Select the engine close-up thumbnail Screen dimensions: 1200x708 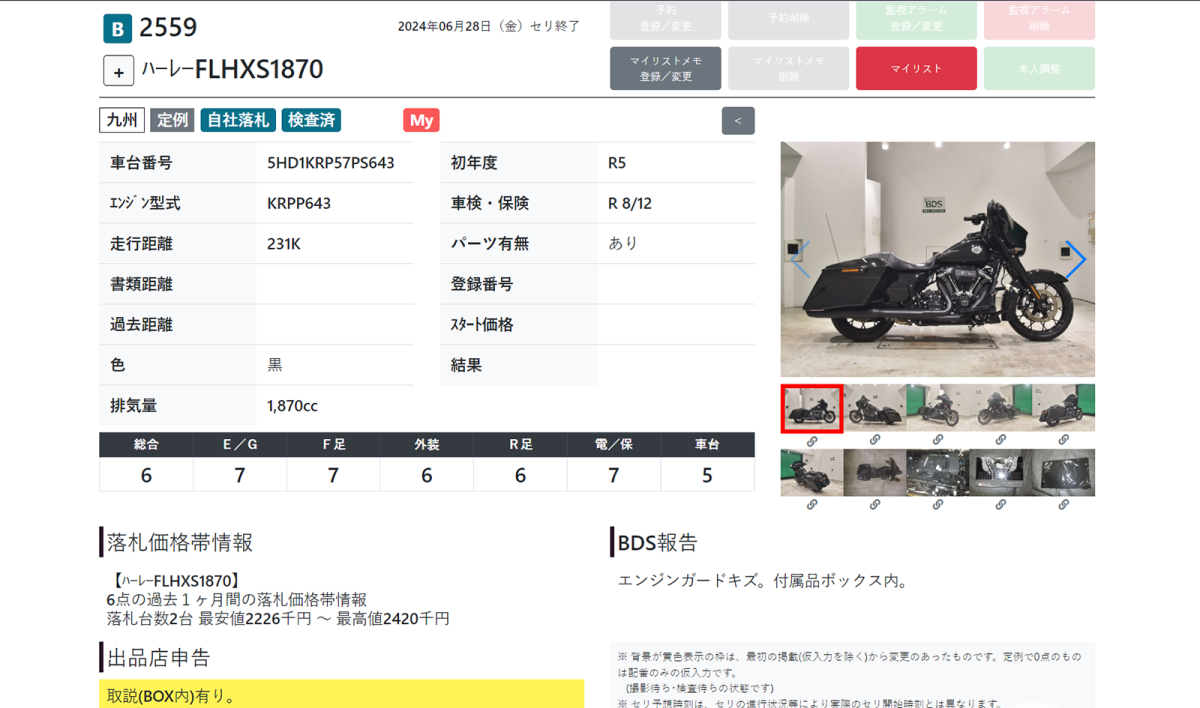pyautogui.click(x=938, y=473)
